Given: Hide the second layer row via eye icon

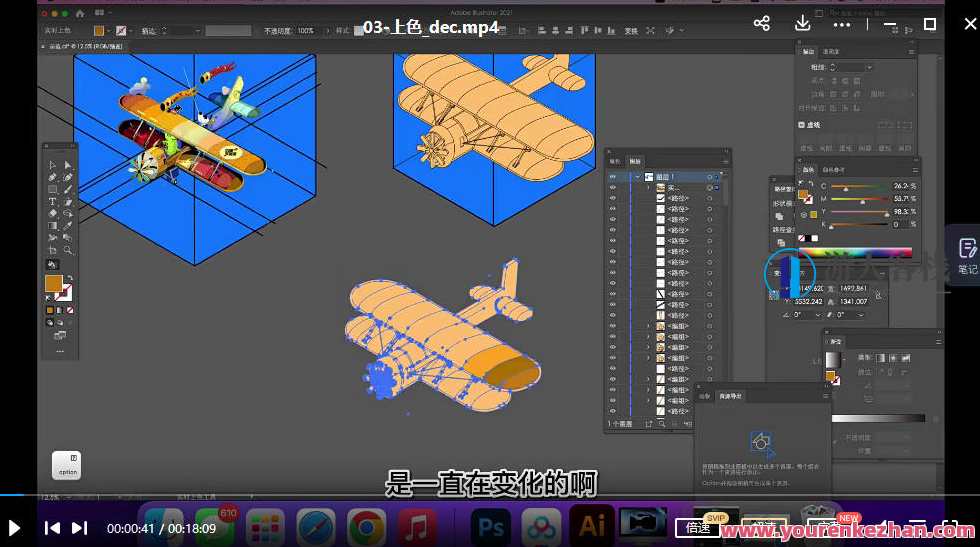Looking at the screenshot, I should click(613, 187).
